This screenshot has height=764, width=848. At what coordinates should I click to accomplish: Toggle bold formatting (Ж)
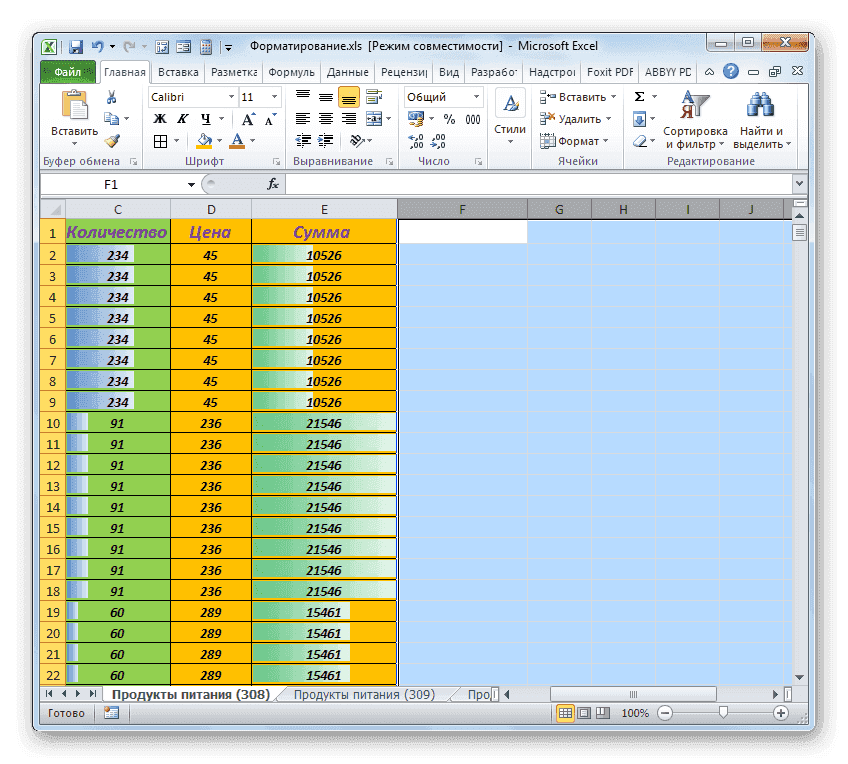coord(158,117)
